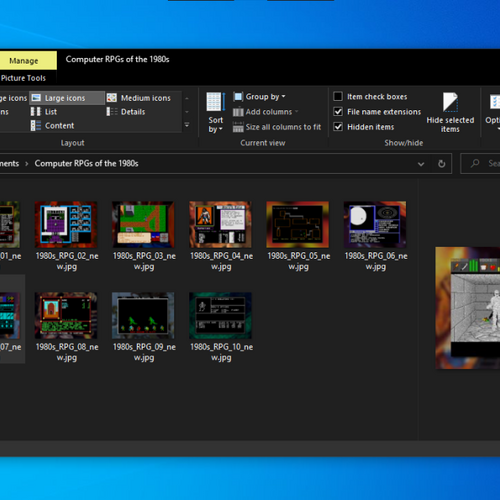500x500 pixels.
Task: Click the file name 1980s_RPG_05_new.jpg text
Action: coord(299,261)
